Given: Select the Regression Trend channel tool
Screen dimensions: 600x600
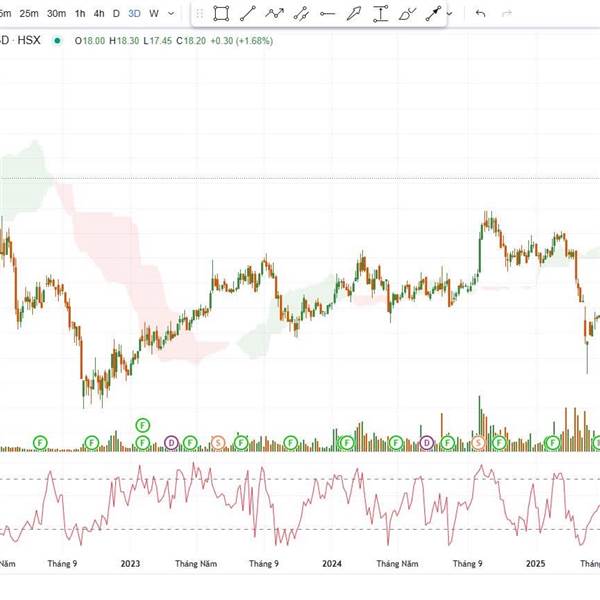Looking at the screenshot, I should click(x=301, y=14).
